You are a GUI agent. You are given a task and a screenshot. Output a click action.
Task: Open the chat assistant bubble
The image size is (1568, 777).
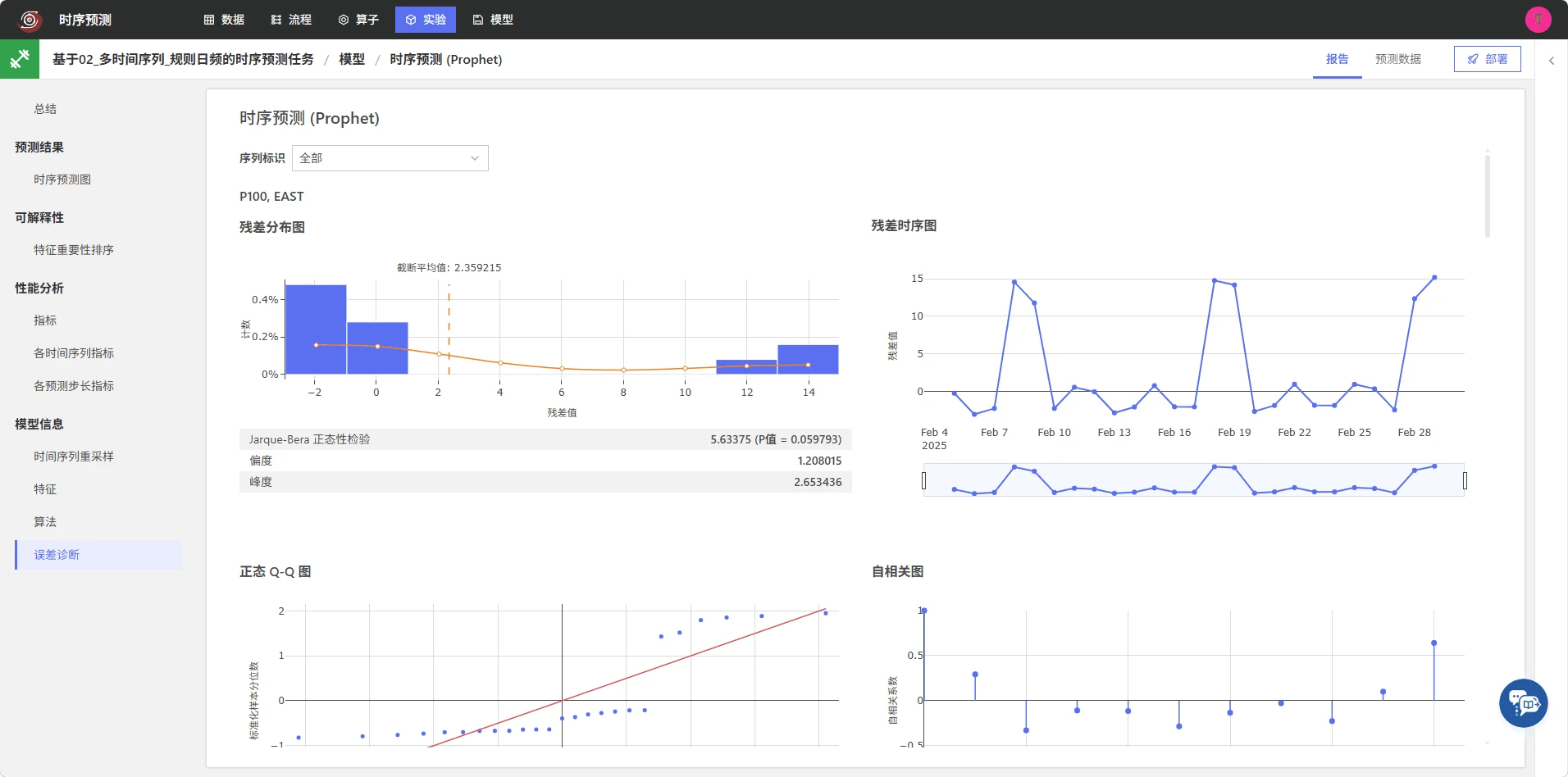pyautogui.click(x=1523, y=703)
